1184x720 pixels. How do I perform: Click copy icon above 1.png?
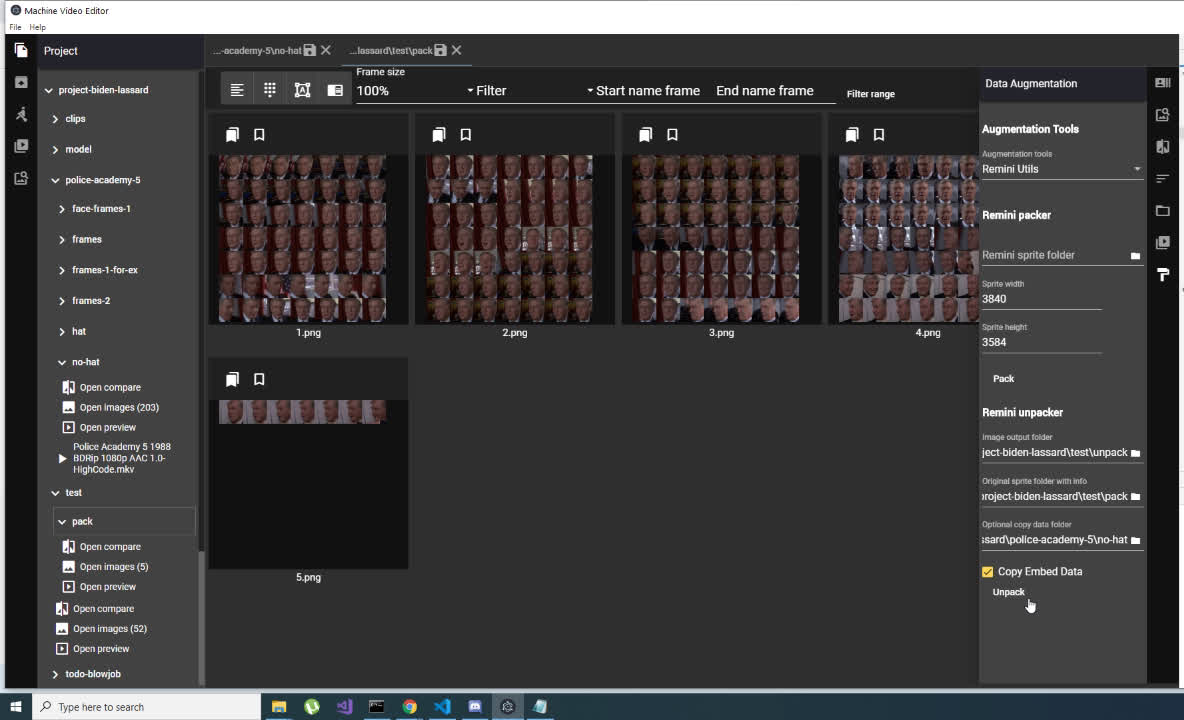point(232,135)
